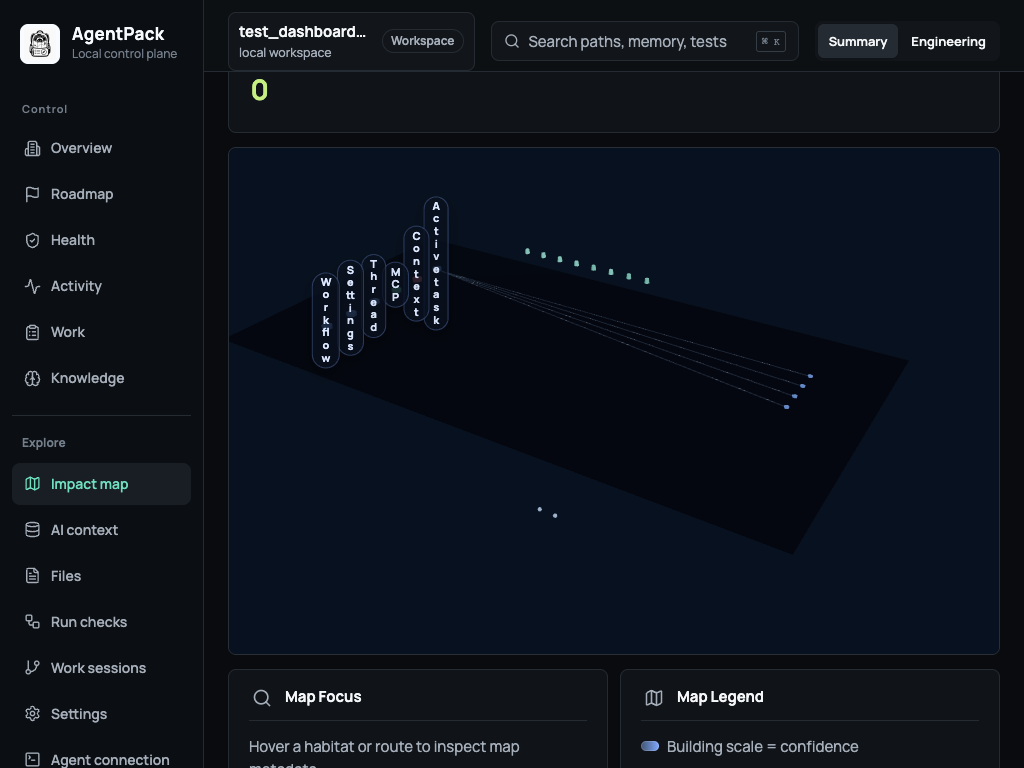1024x768 pixels.
Task: Click the Explore section label
Action: point(43,443)
